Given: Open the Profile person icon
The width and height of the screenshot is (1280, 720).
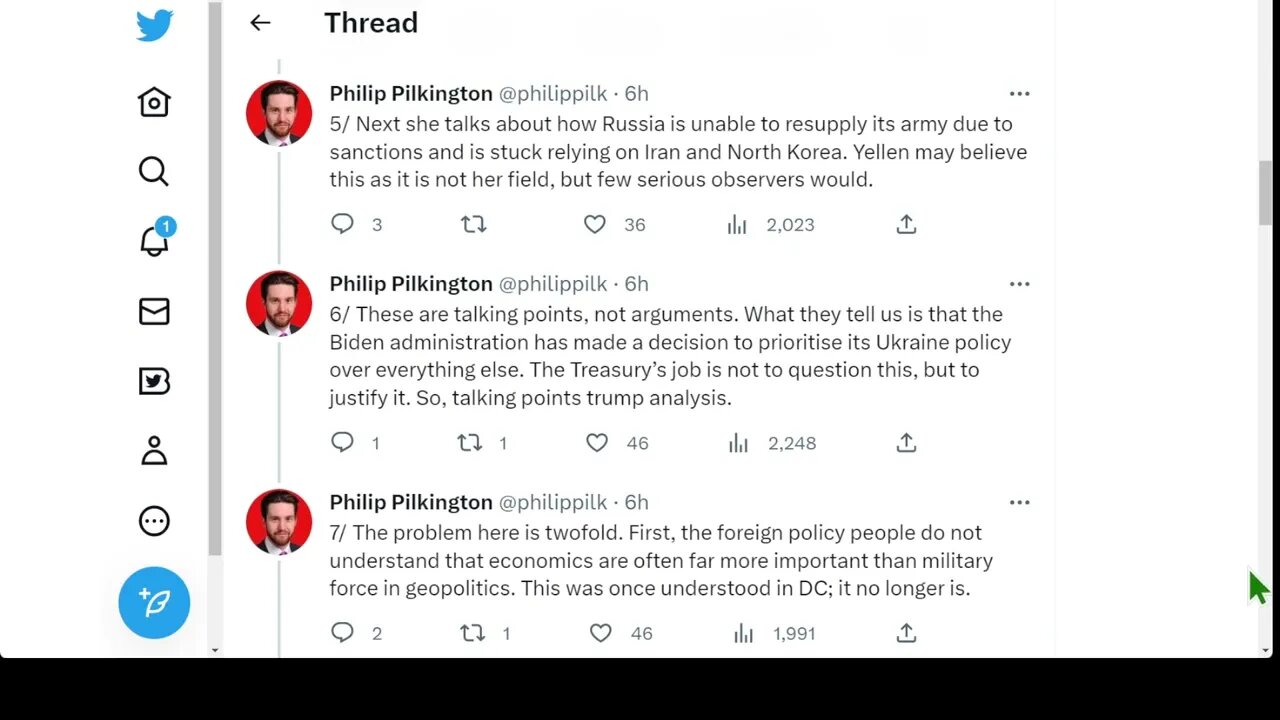Looking at the screenshot, I should (154, 451).
